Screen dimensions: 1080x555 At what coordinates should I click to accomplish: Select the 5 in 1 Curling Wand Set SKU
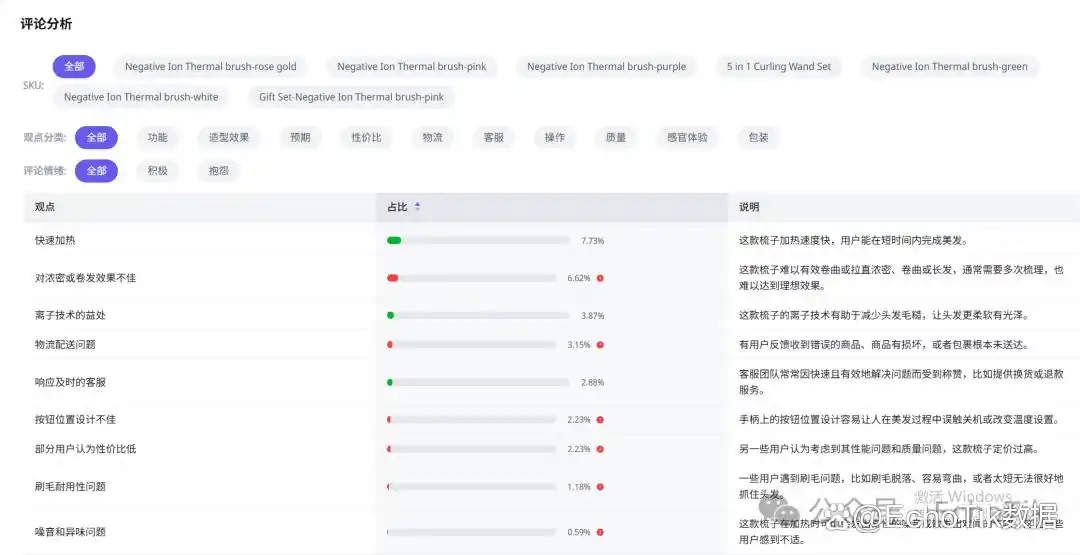(778, 67)
